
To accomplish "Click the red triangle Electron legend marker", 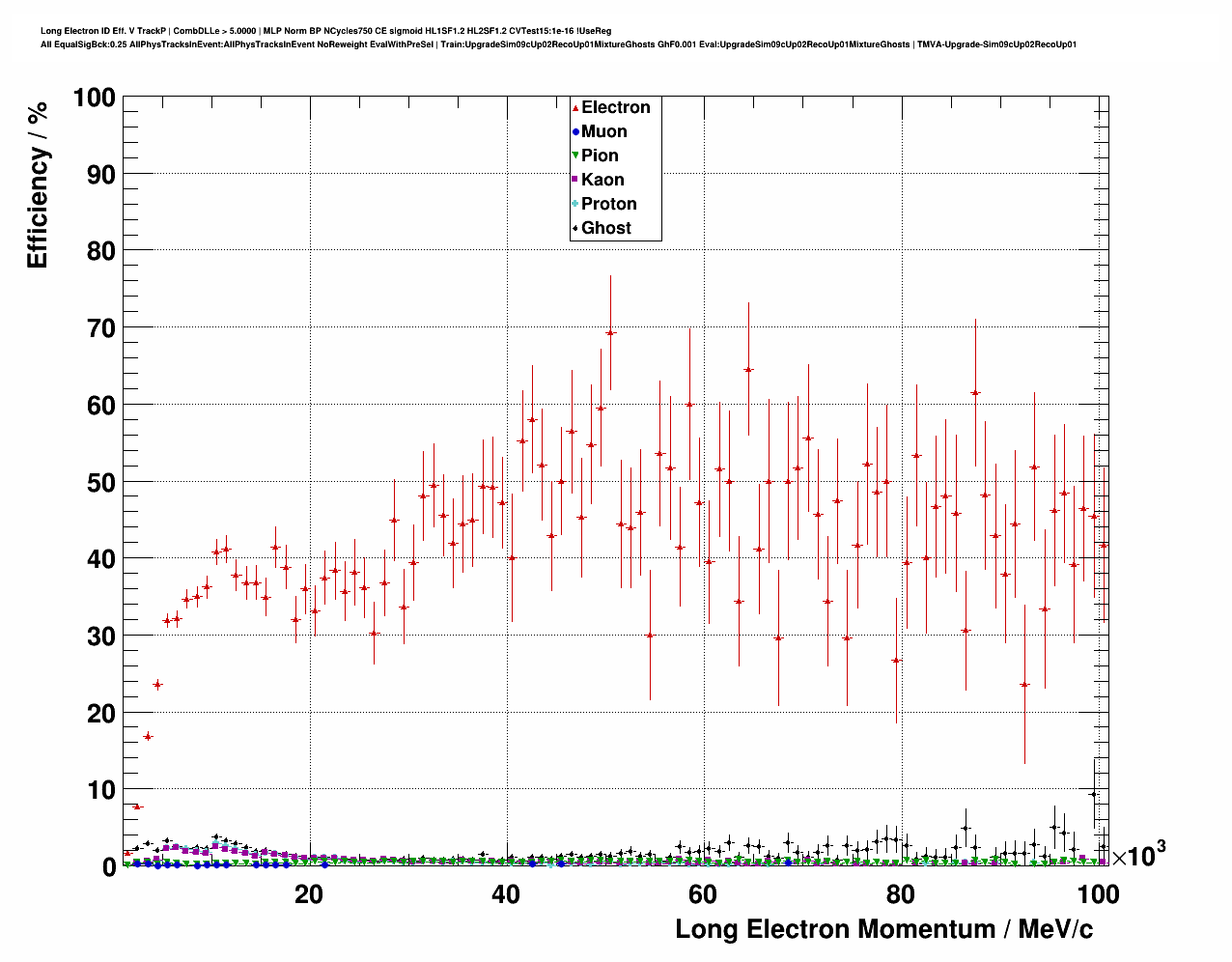I will [x=576, y=107].
